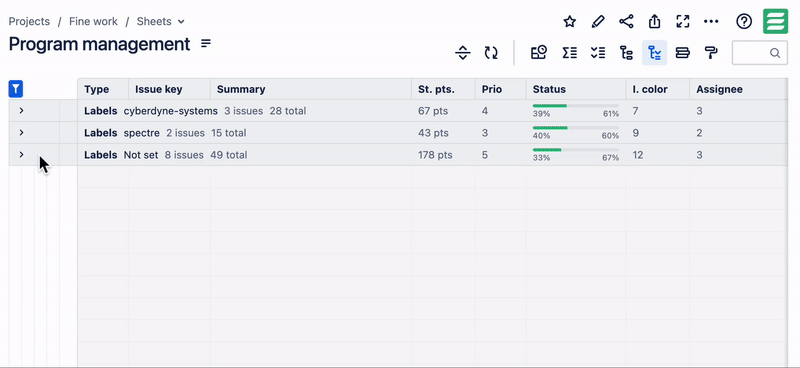The image size is (800, 368).
Task: Click the export upload icon
Action: (x=655, y=21)
